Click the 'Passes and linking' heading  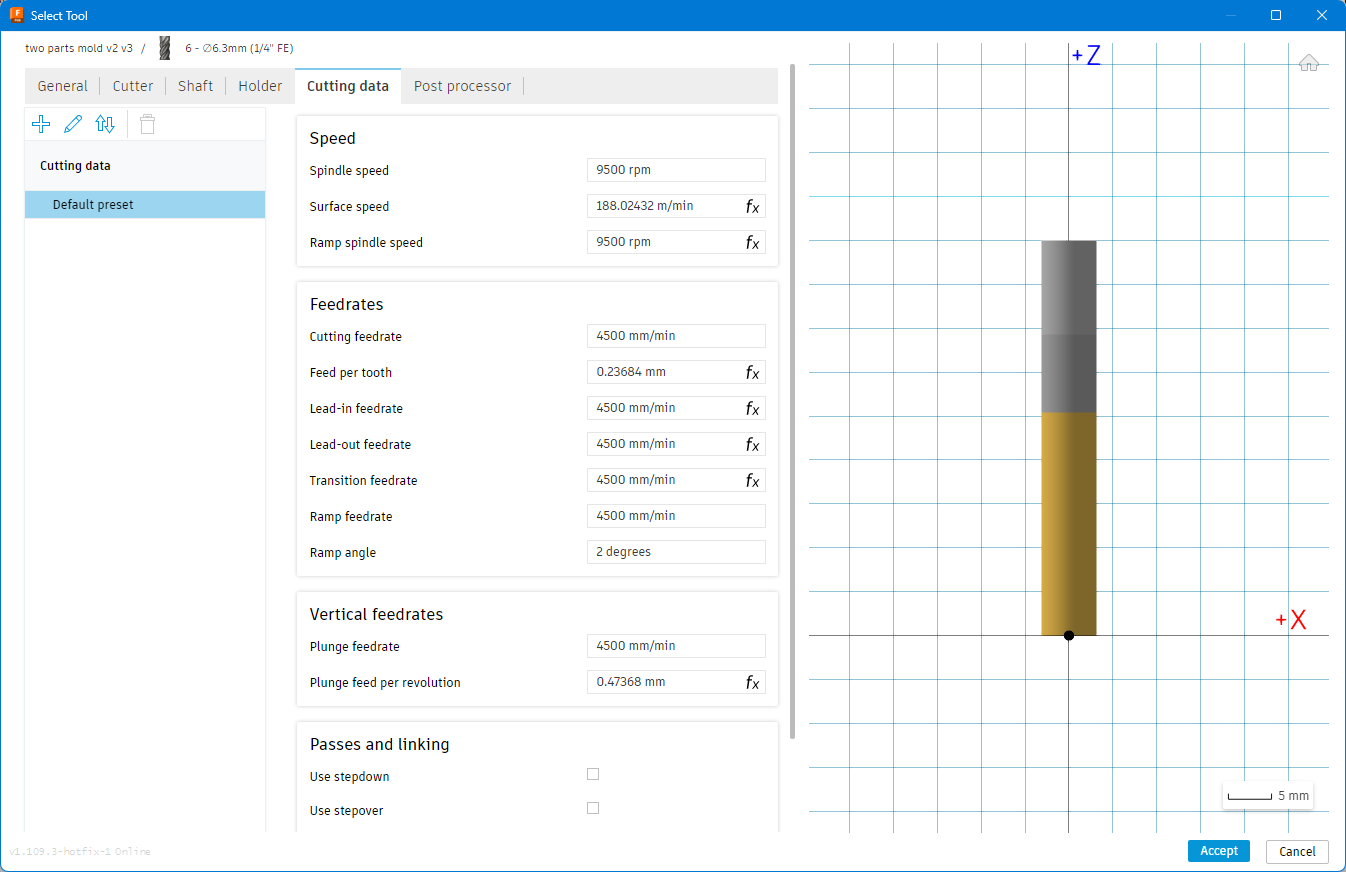(380, 744)
